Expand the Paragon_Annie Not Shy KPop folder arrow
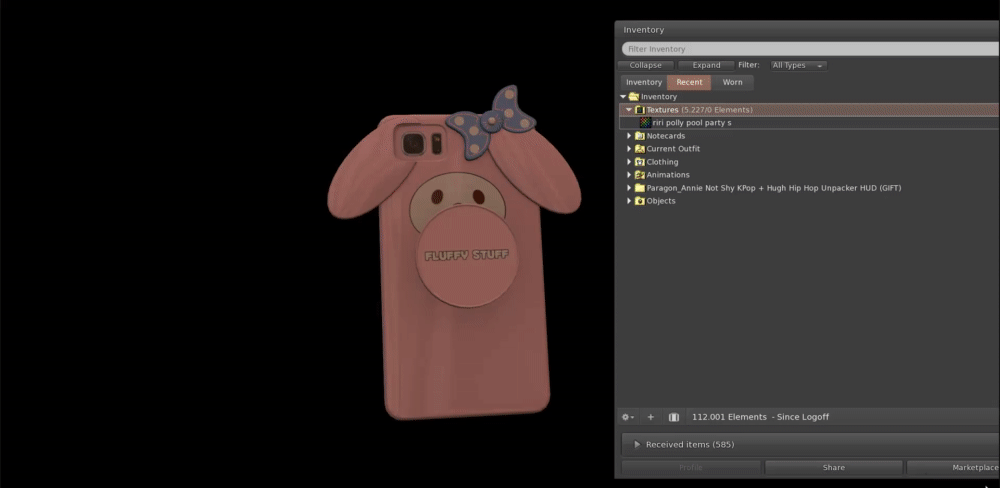Screen dimensions: 1000x488 coord(629,188)
